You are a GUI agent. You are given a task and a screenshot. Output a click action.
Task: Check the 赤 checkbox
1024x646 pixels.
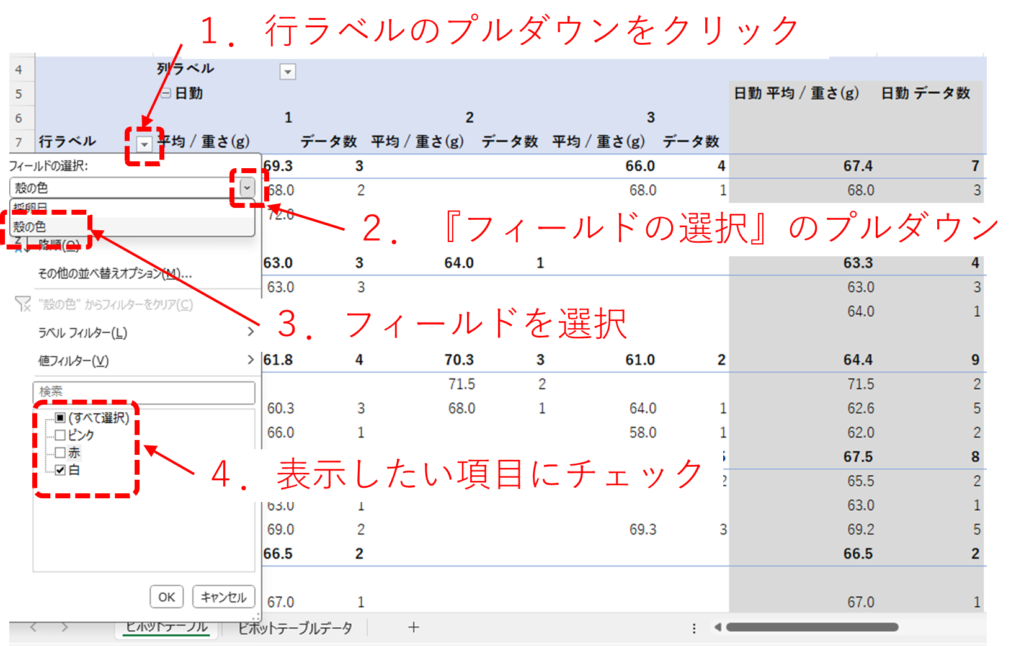pyautogui.click(x=61, y=452)
